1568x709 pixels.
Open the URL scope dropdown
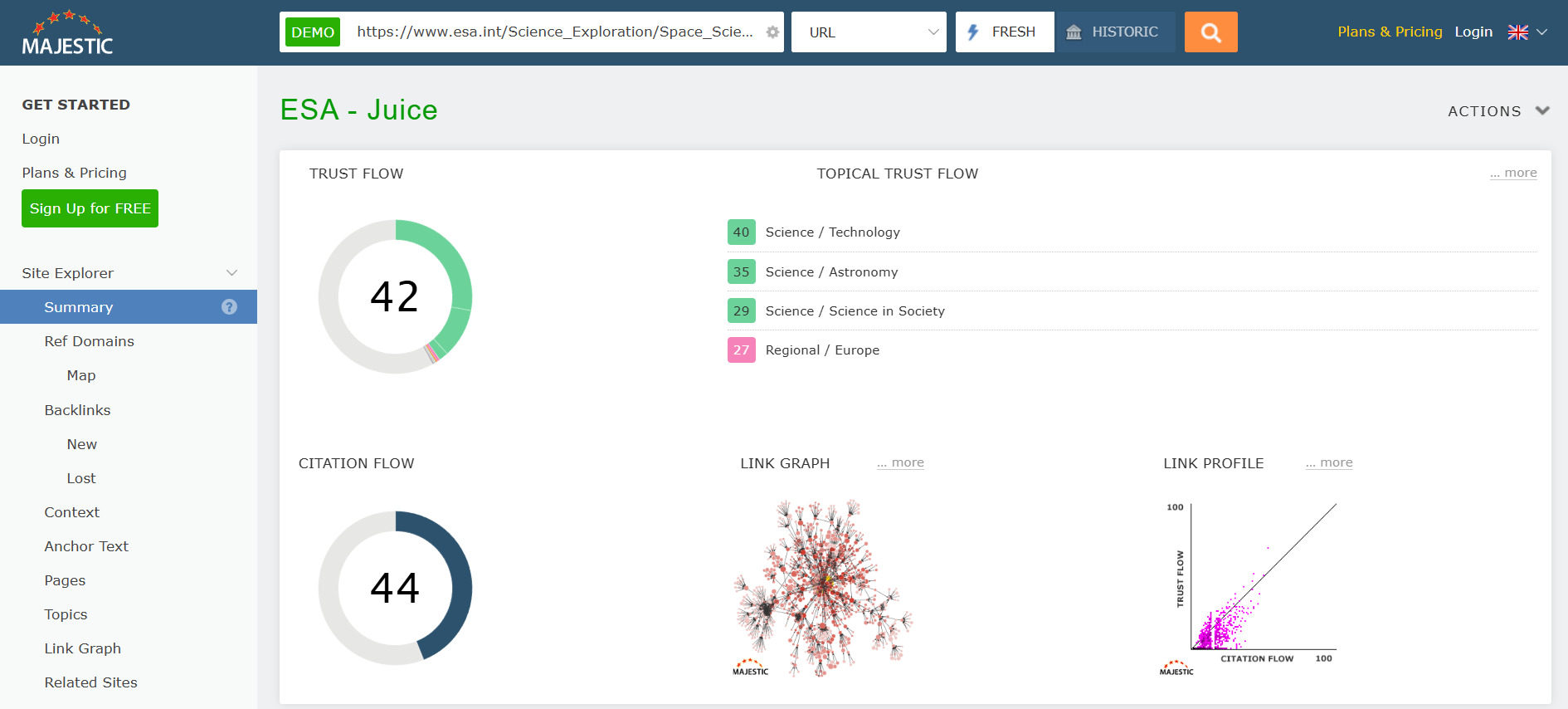click(x=869, y=32)
